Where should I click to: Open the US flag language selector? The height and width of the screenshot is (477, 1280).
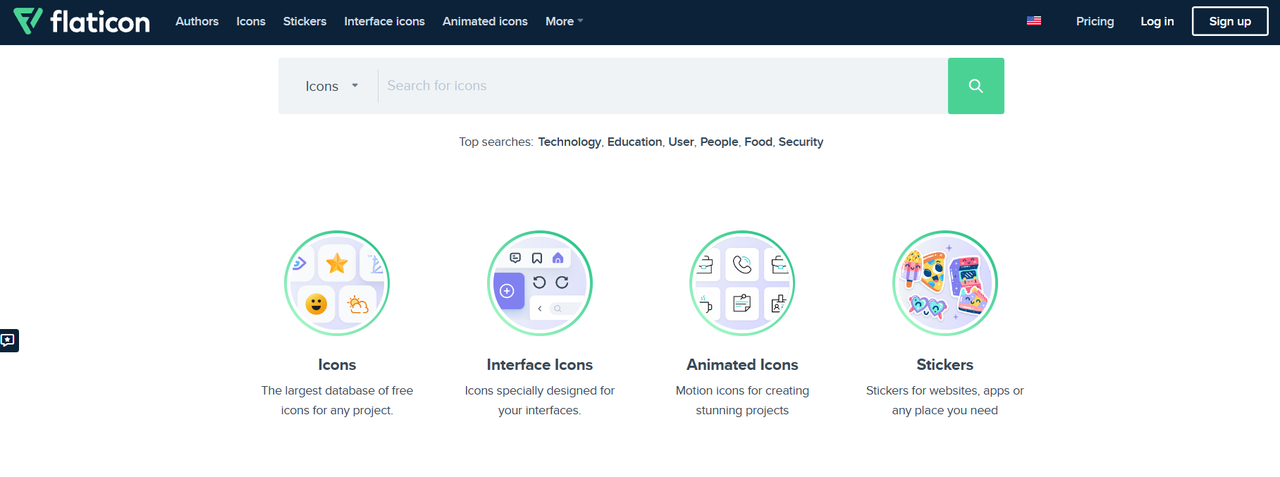[1034, 21]
